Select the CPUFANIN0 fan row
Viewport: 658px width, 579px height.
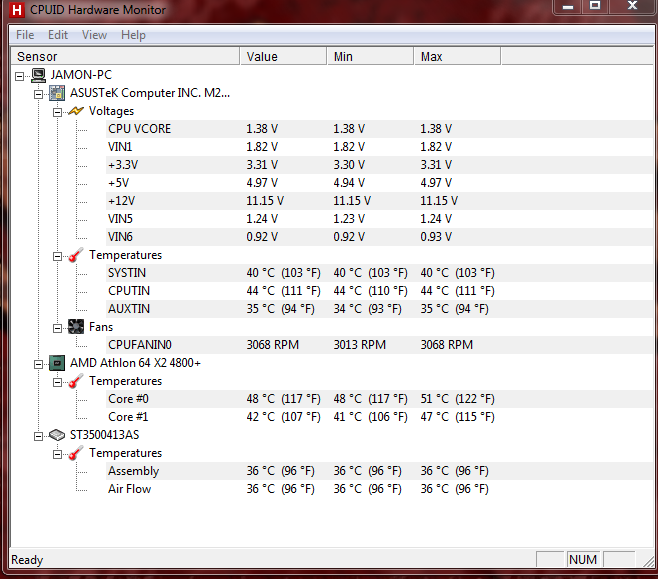380,345
